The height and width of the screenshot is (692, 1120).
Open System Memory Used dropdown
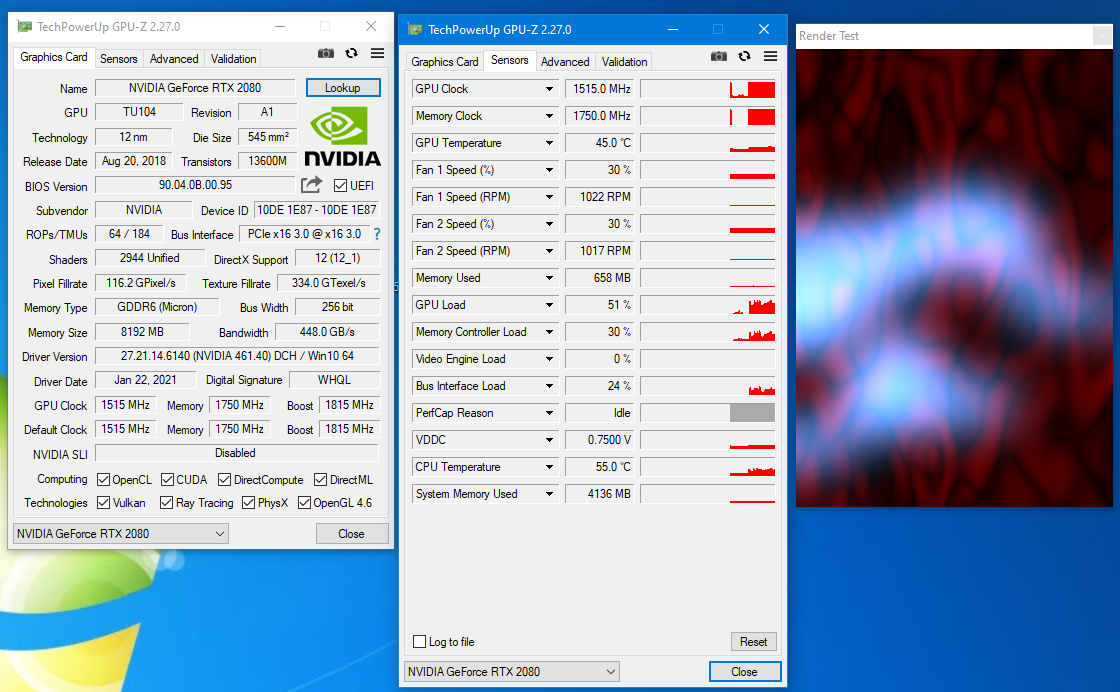pyautogui.click(x=549, y=494)
